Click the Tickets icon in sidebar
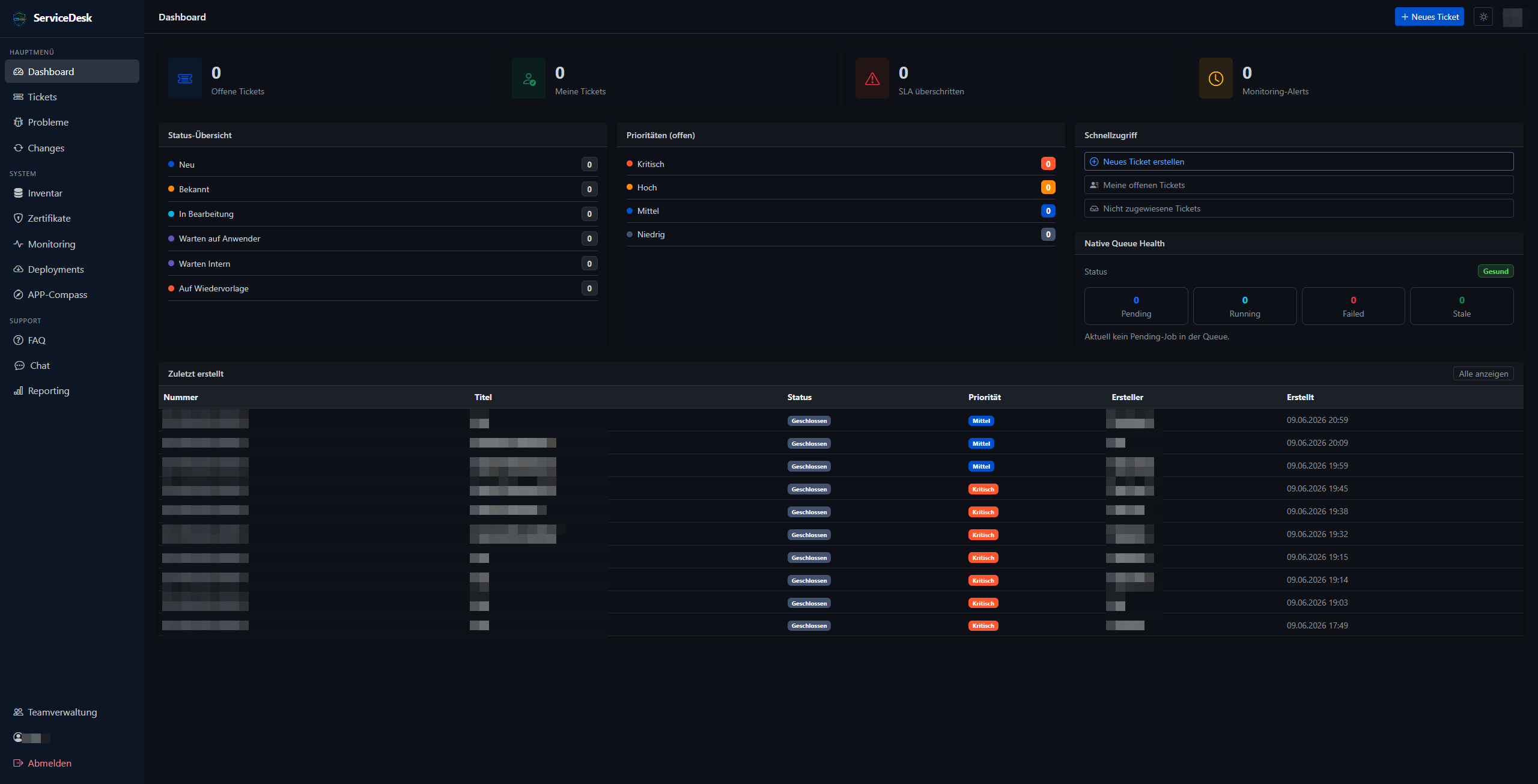 (x=18, y=97)
